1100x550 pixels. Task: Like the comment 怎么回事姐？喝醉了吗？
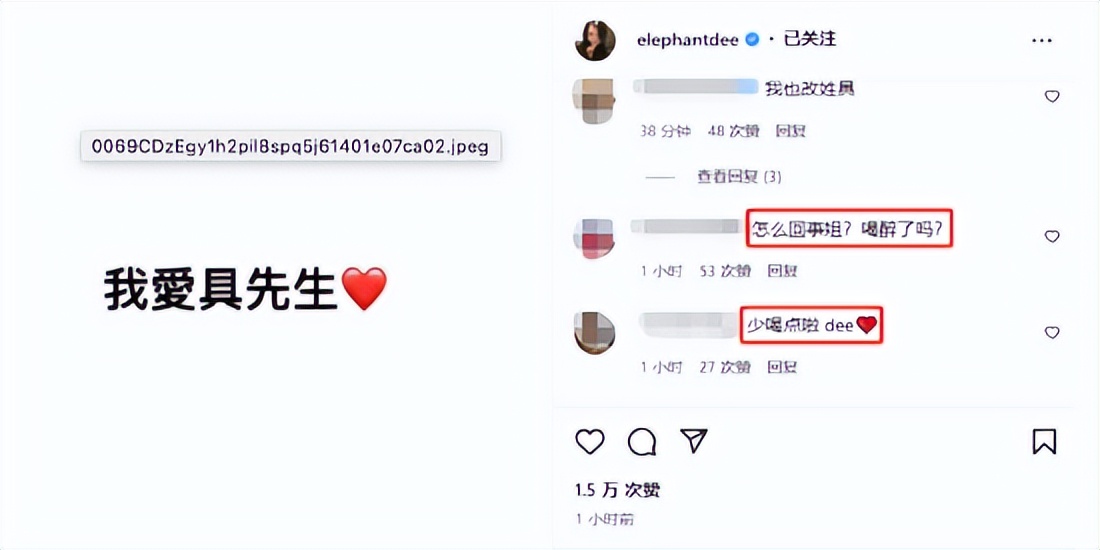[1052, 236]
